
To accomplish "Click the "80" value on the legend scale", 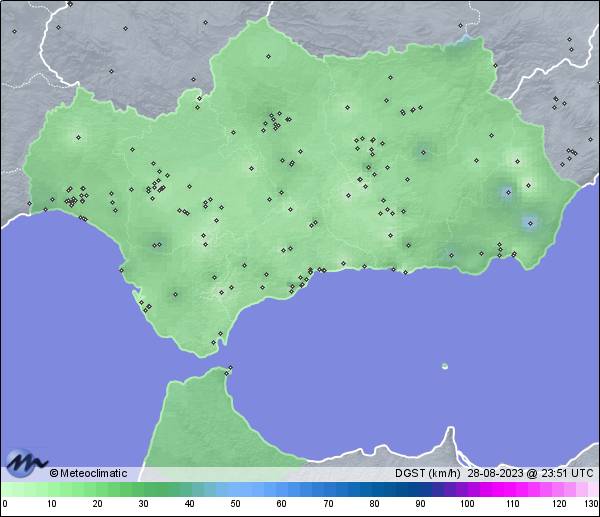I will coord(374,503).
